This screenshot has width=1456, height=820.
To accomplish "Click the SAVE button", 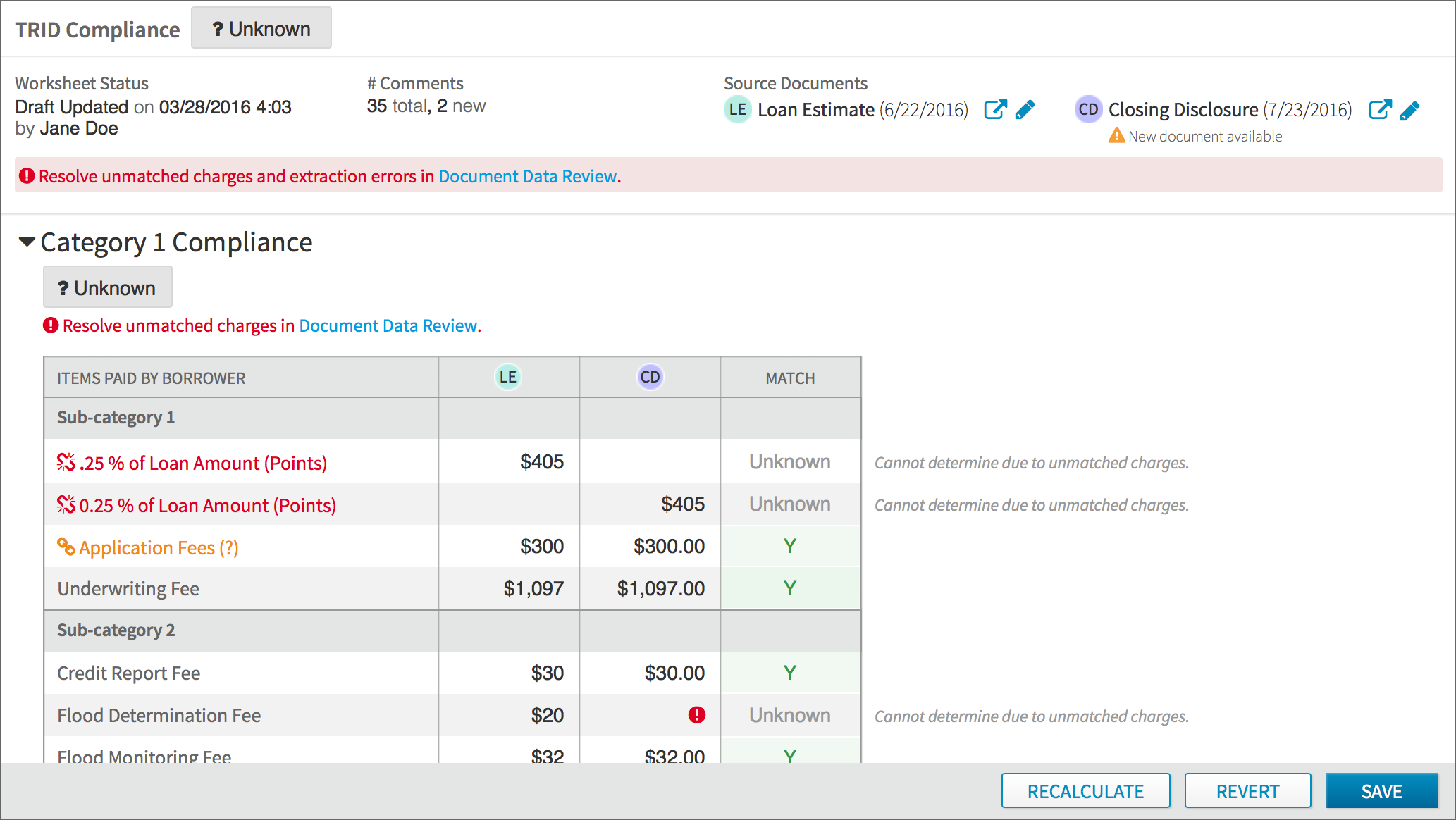I will coord(1381,791).
